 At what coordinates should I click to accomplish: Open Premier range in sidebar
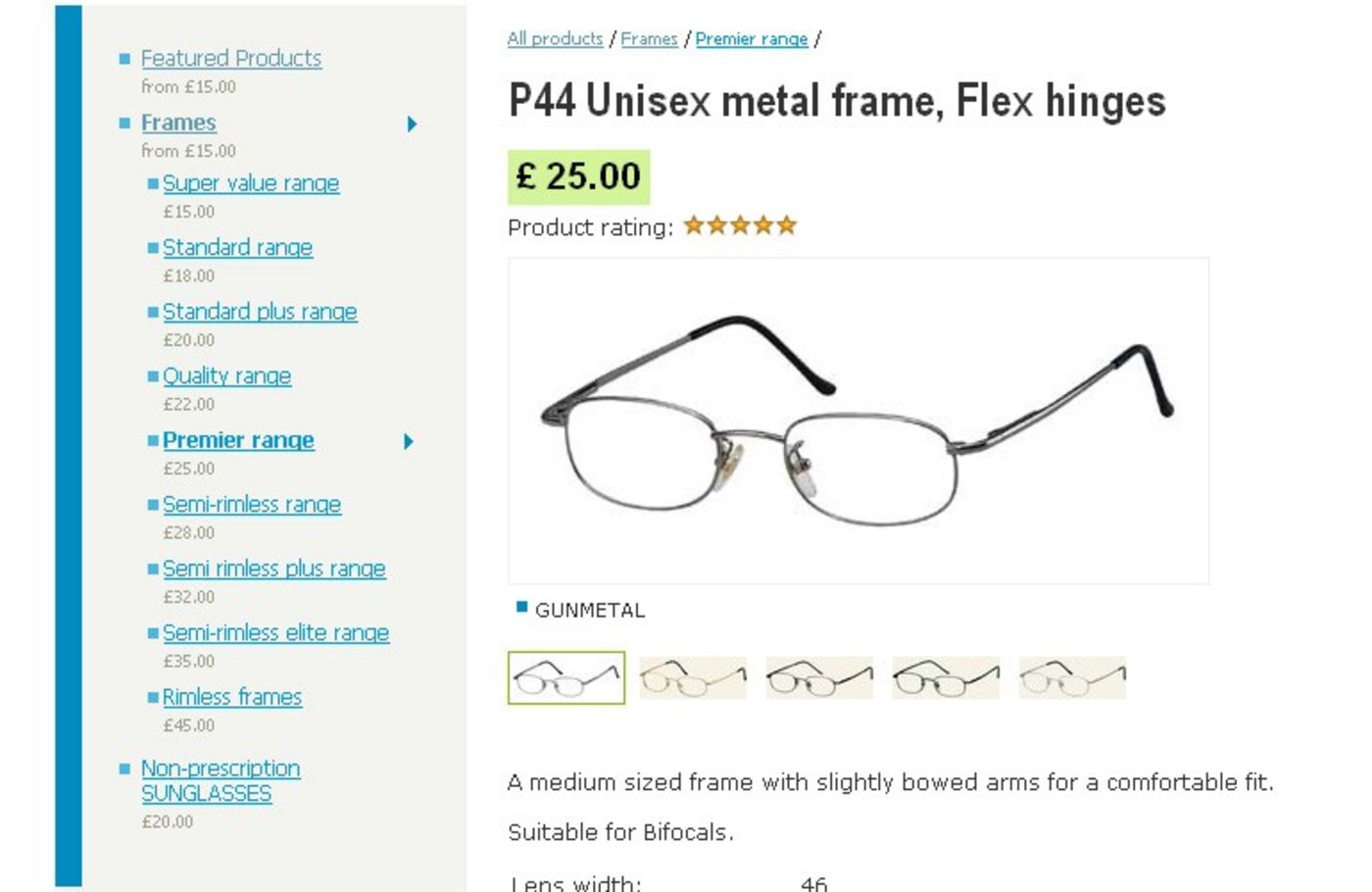(238, 441)
